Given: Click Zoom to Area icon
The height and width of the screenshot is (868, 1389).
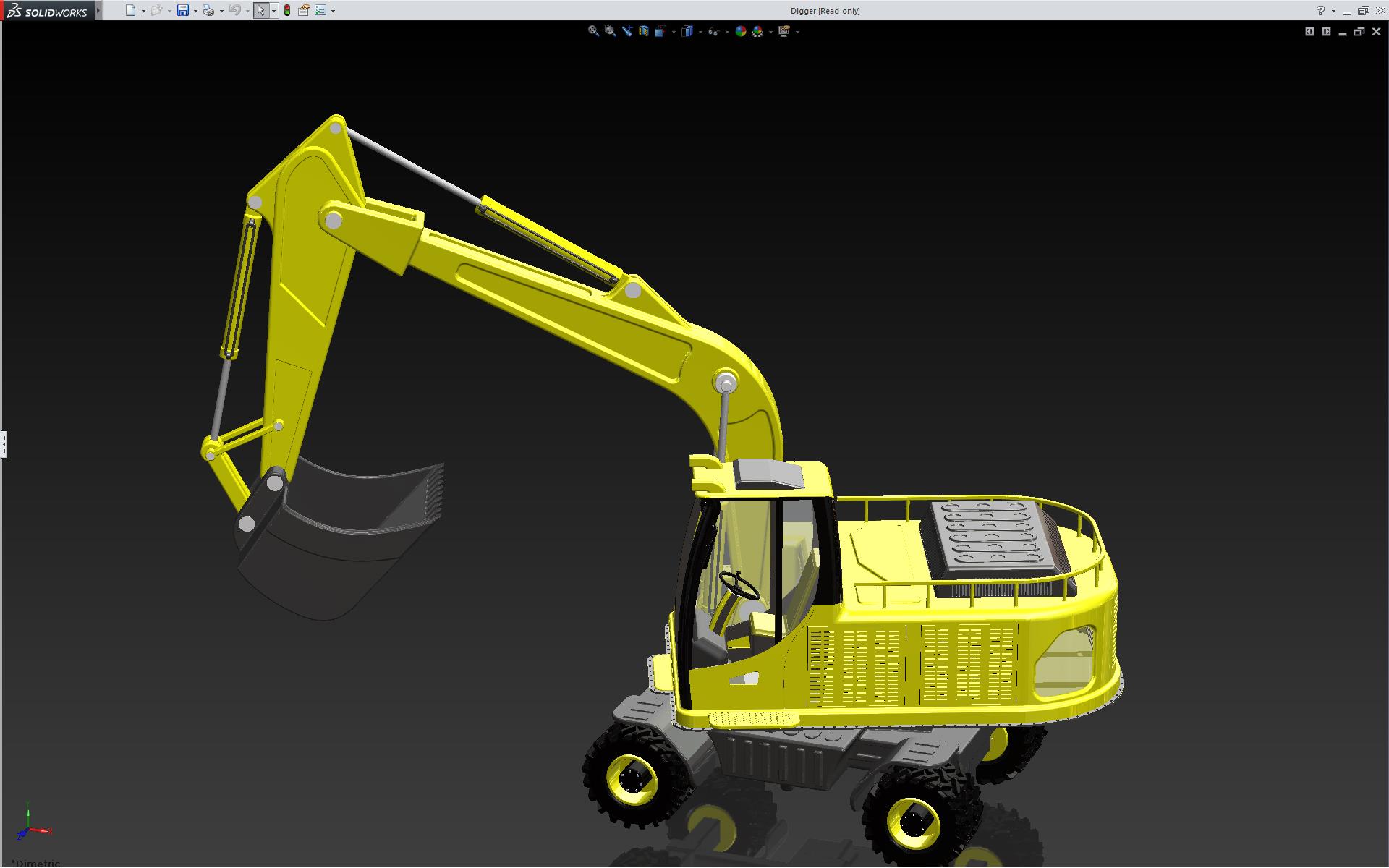Looking at the screenshot, I should pyautogui.click(x=610, y=31).
